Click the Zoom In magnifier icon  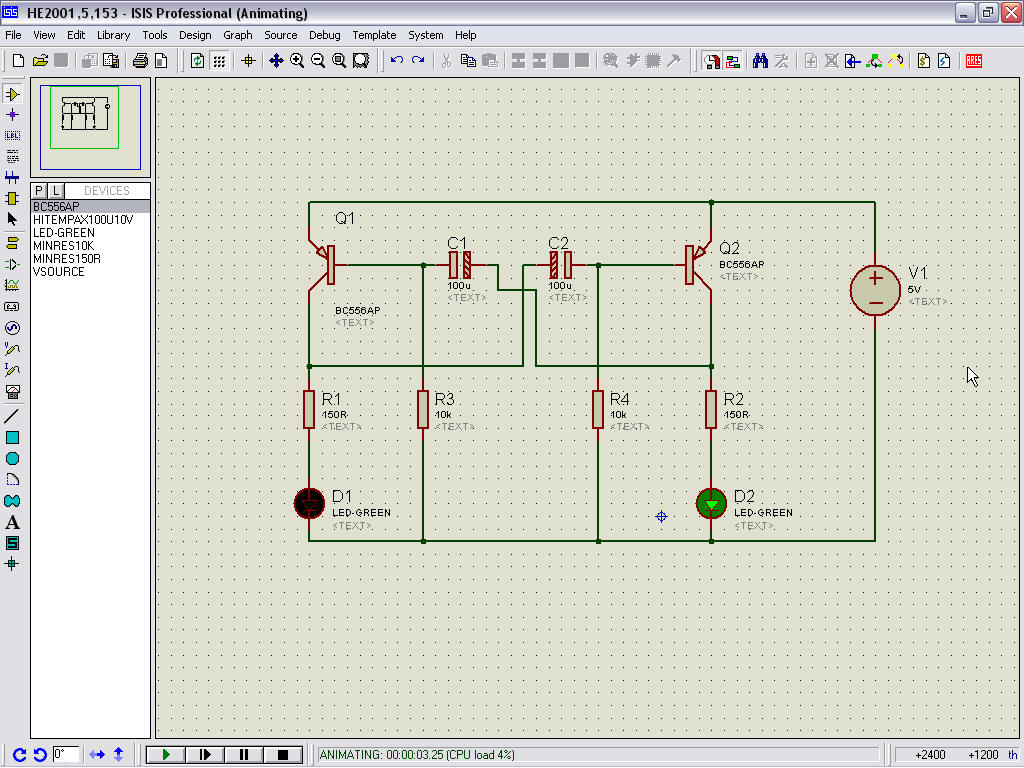click(x=297, y=61)
